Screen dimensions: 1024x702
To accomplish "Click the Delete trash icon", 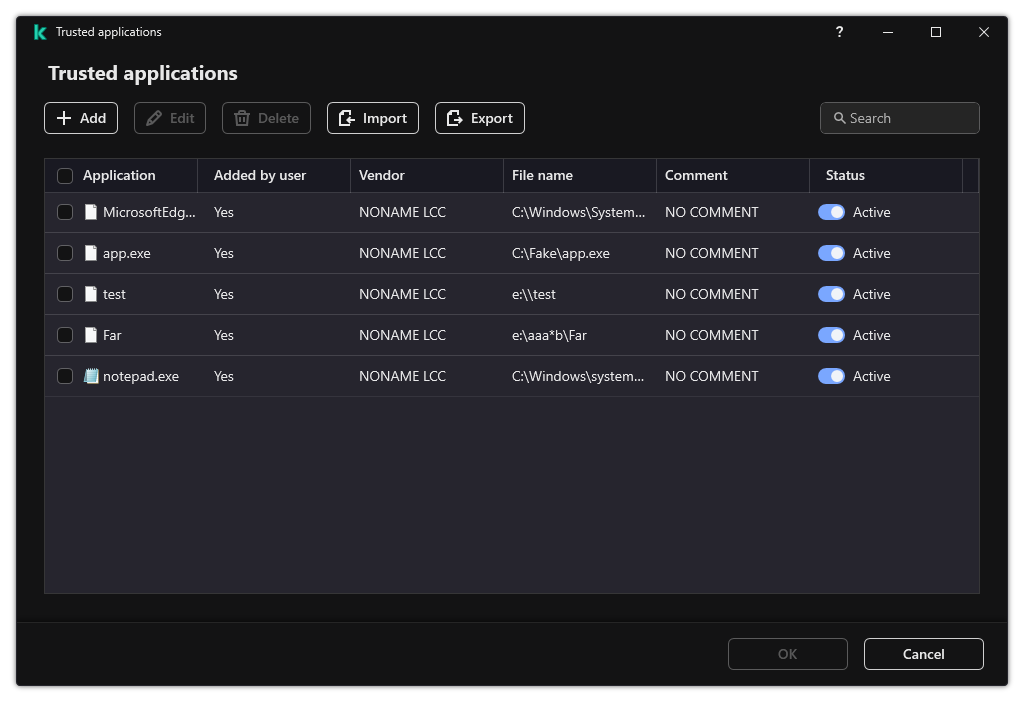I will (x=243, y=117).
